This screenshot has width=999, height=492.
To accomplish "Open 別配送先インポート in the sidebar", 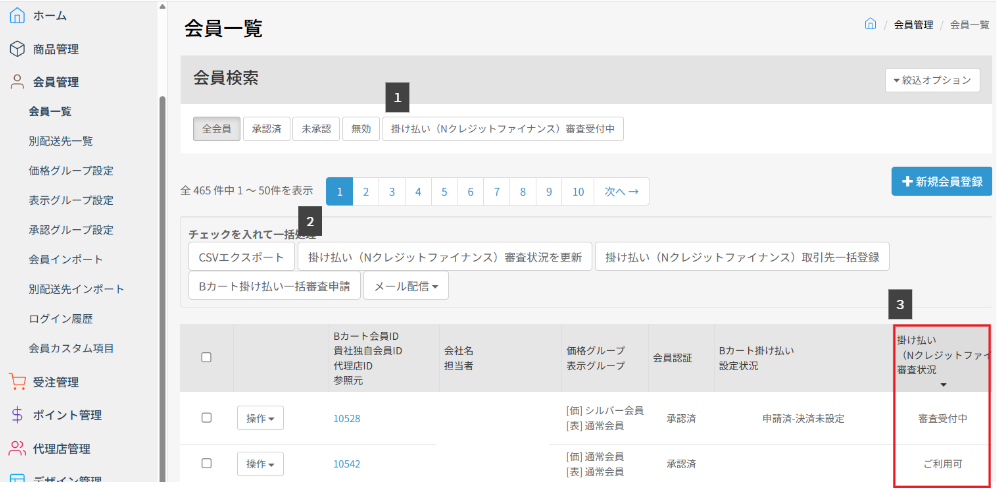I will tap(76, 289).
